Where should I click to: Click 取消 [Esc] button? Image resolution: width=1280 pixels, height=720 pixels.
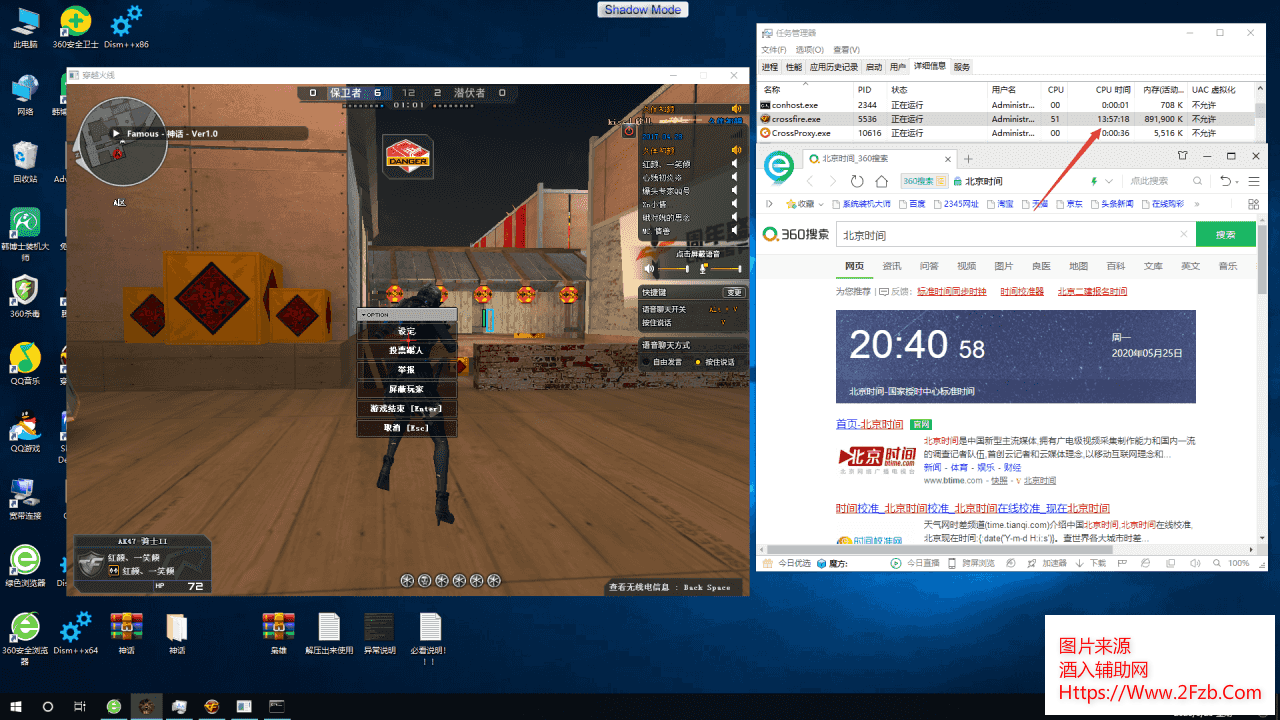[x=406, y=428]
